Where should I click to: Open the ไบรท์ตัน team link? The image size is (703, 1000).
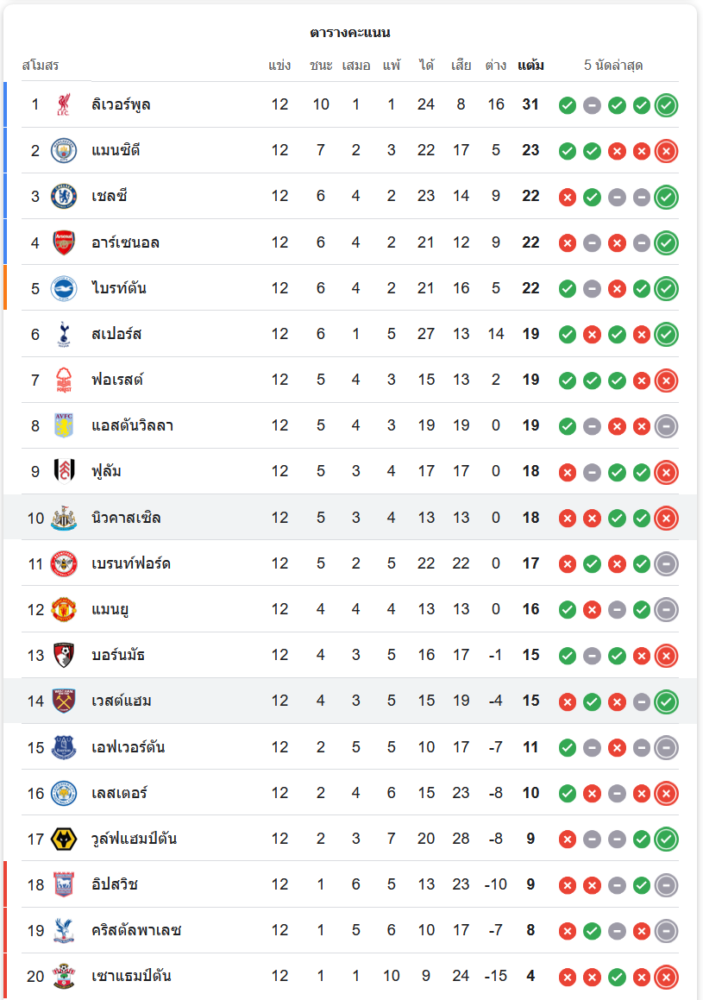point(119,288)
